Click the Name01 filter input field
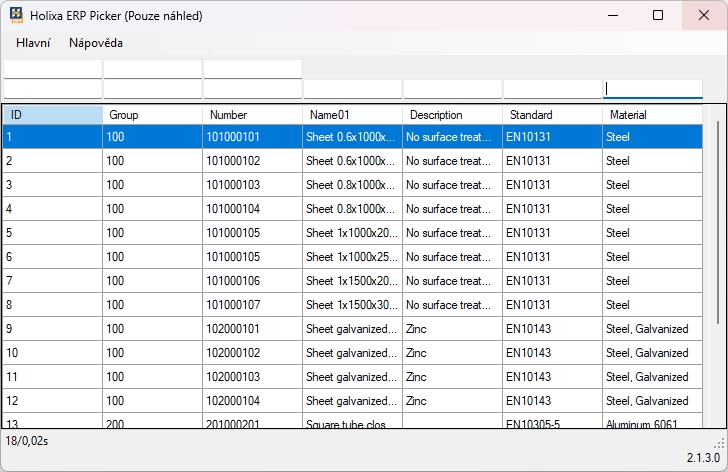 [352, 89]
